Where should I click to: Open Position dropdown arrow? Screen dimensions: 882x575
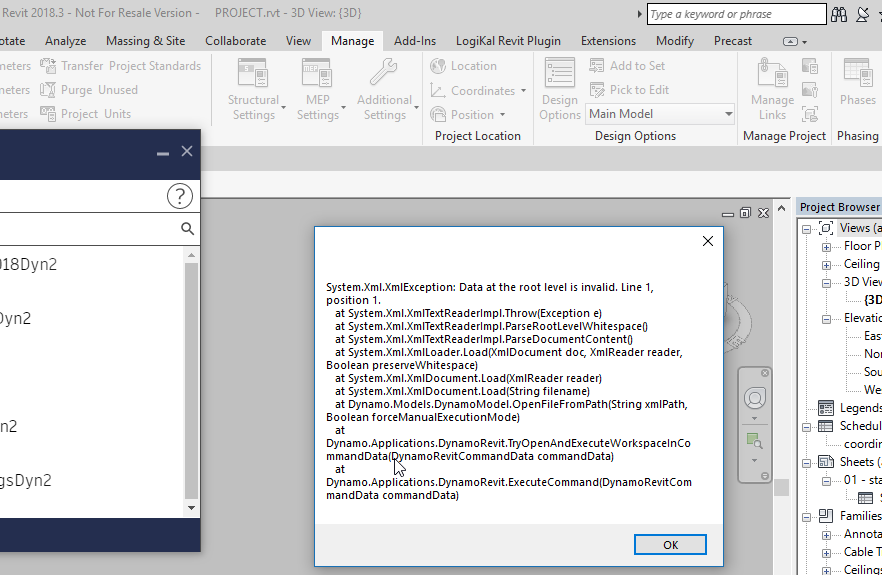[x=502, y=115]
